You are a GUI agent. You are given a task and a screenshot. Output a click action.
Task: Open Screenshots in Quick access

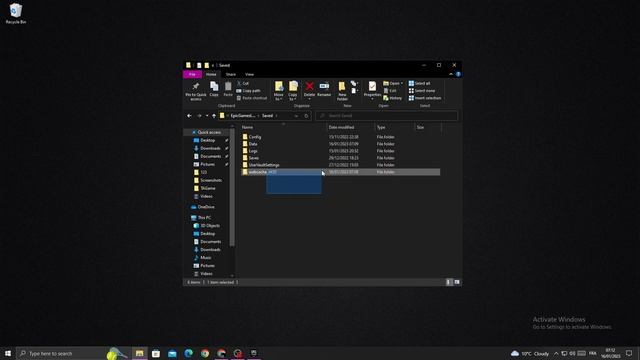coord(208,180)
